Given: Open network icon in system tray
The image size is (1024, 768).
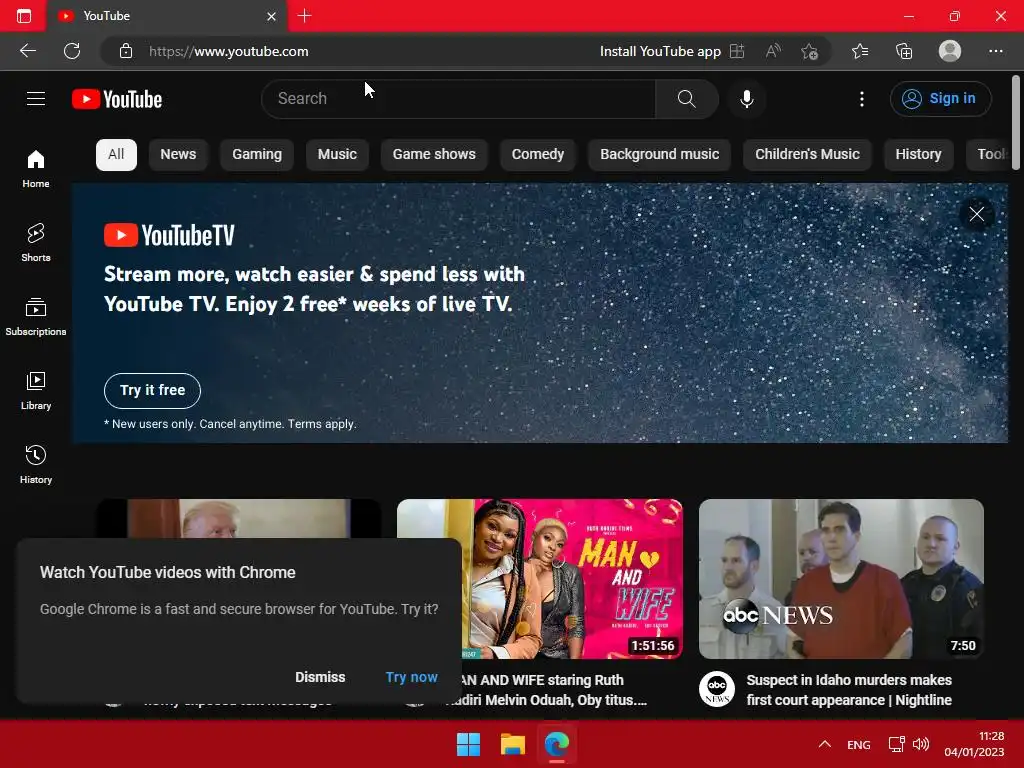Looking at the screenshot, I should pyautogui.click(x=897, y=744).
